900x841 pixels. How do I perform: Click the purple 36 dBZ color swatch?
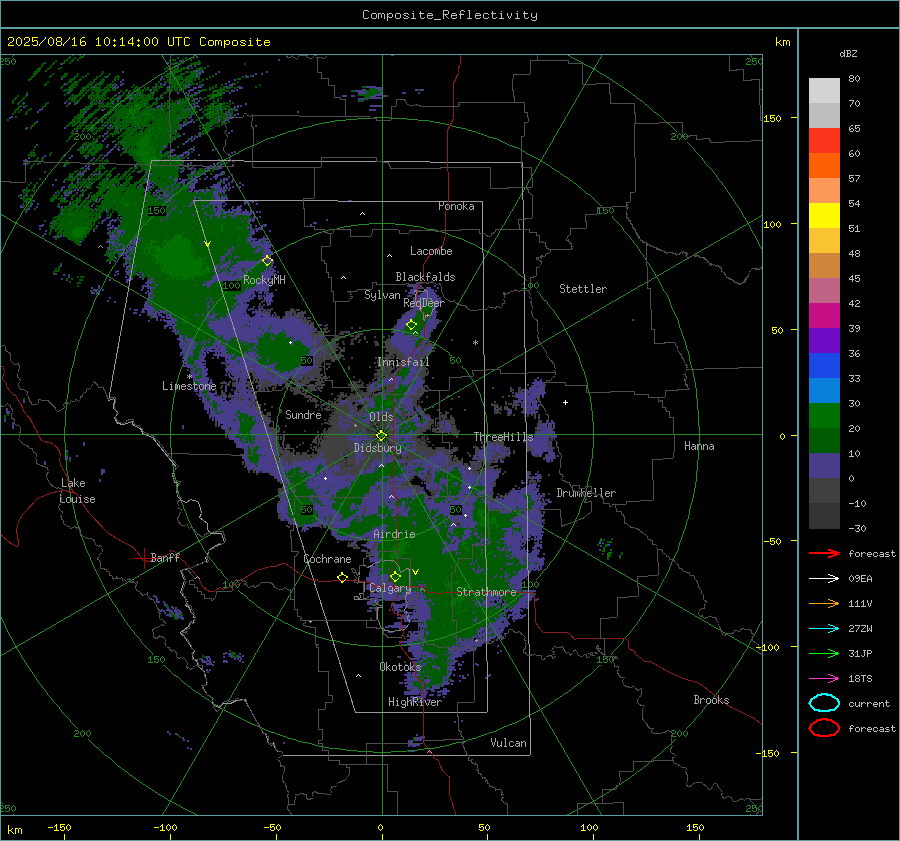tap(824, 340)
